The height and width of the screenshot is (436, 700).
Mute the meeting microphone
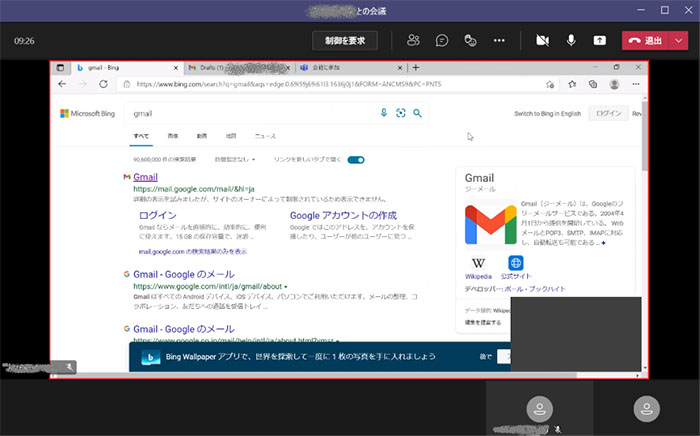click(x=572, y=41)
